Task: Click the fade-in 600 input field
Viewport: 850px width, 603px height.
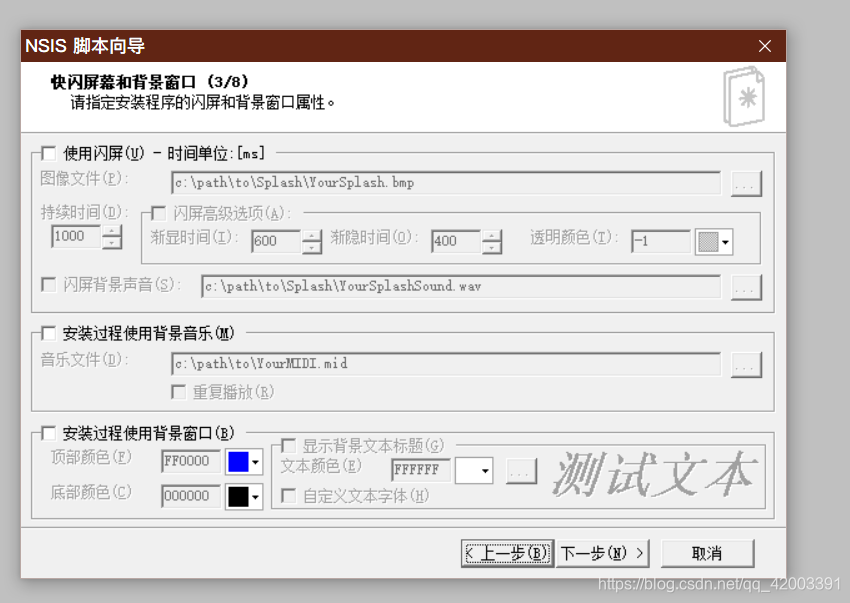Action: (x=276, y=241)
